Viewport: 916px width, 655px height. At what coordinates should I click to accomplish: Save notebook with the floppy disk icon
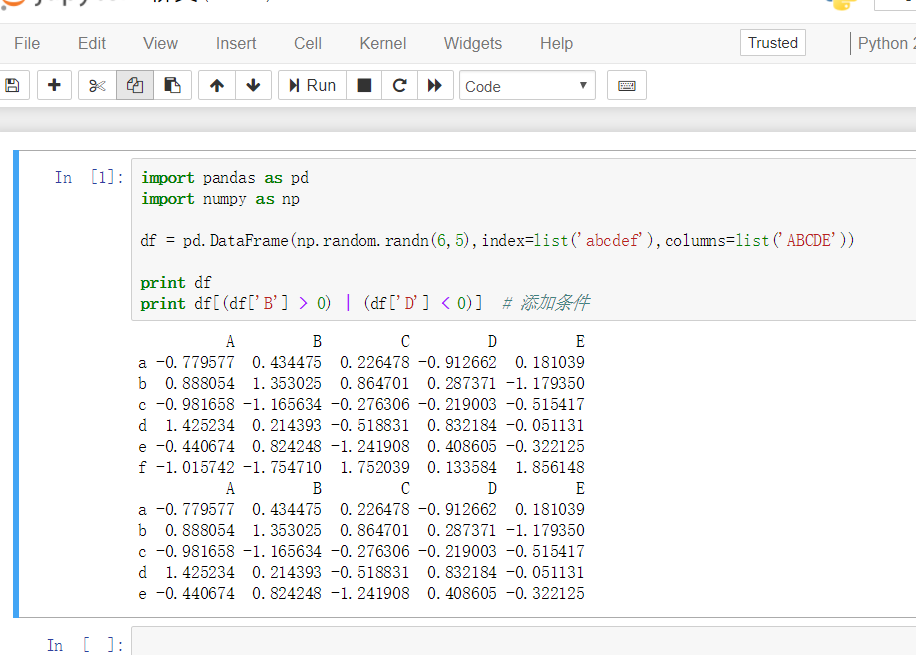[x=13, y=85]
